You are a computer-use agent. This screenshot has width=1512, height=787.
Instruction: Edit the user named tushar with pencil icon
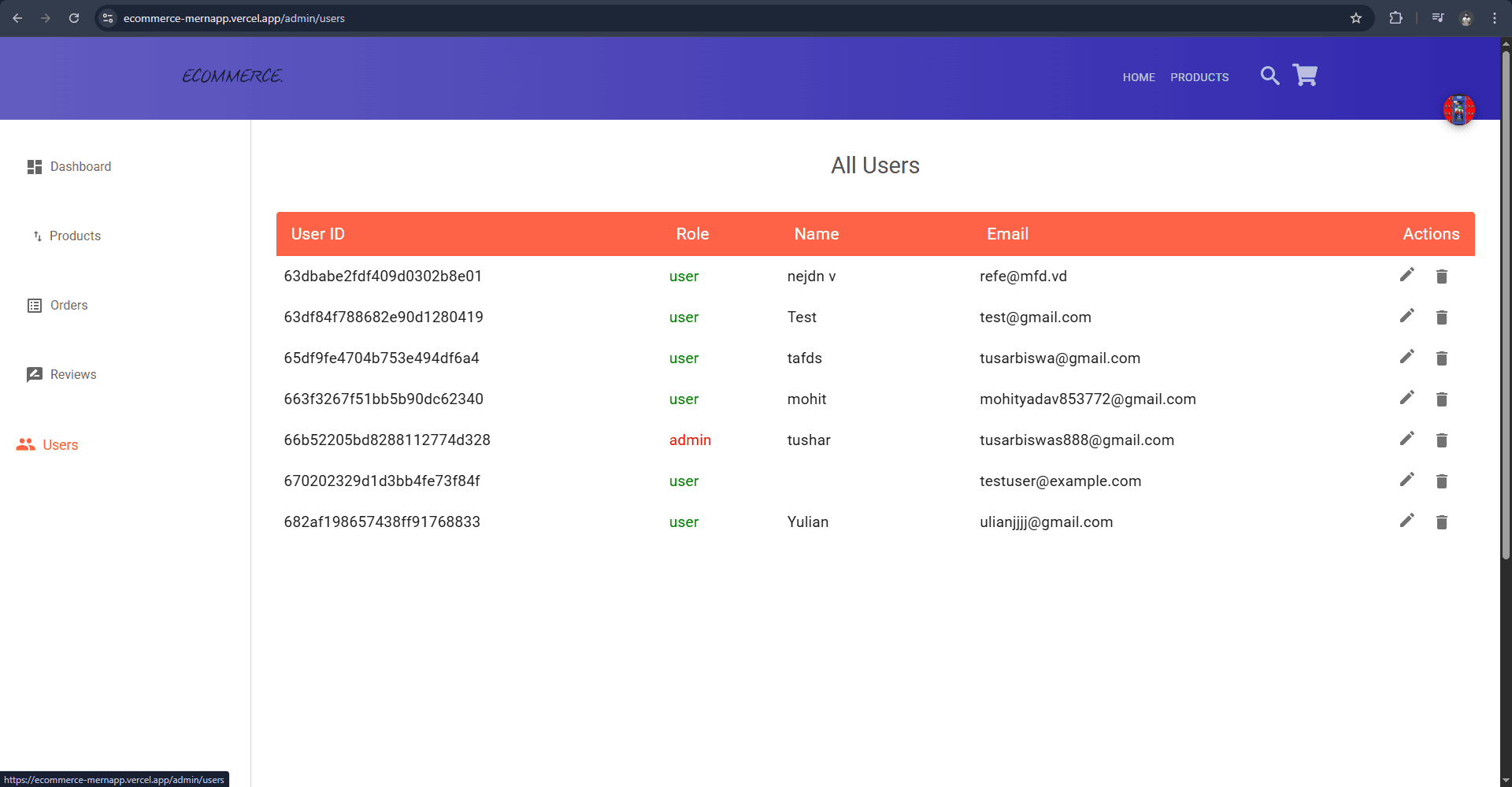1407,439
